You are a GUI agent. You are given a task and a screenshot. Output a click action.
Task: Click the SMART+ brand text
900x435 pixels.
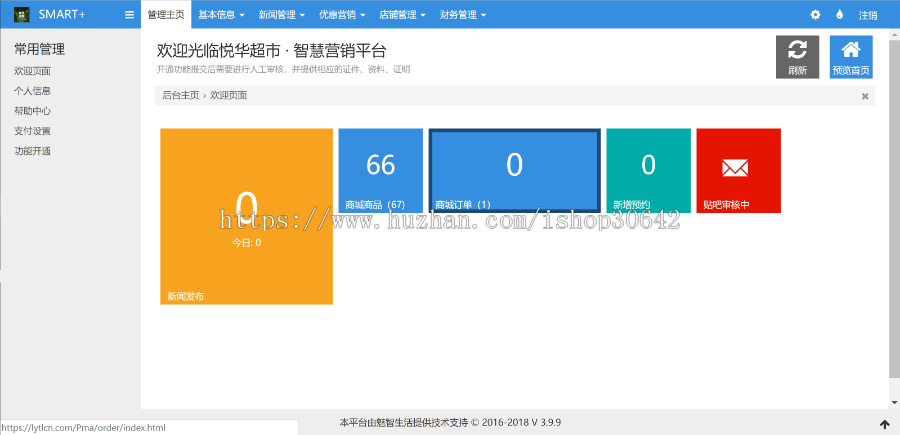pyautogui.click(x=62, y=15)
